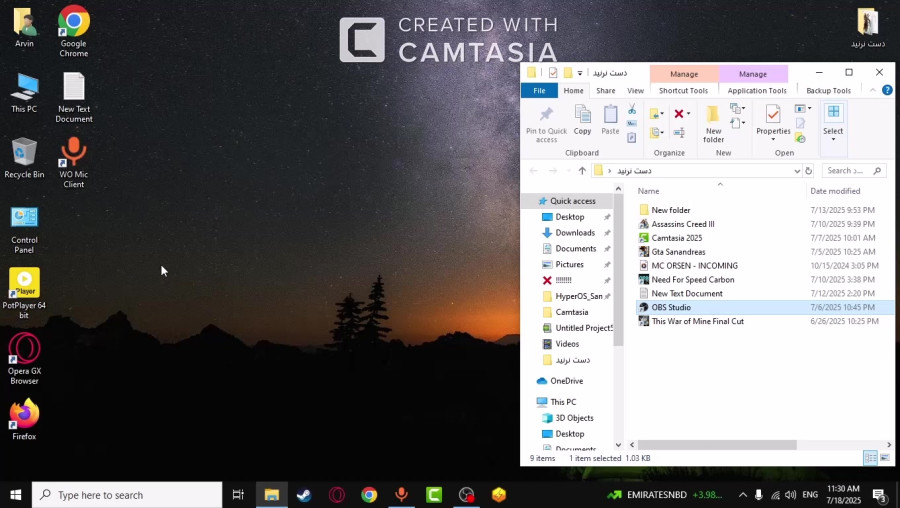Click the taskbar 'Type here to search' box
The height and width of the screenshot is (508, 900).
(127, 495)
